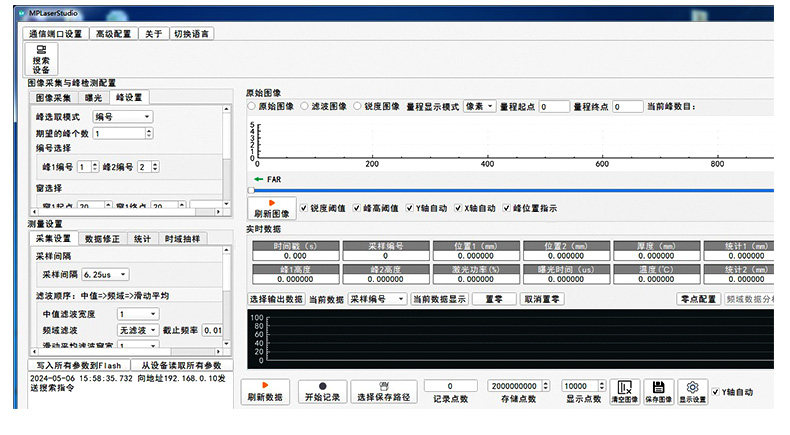Click the MPLaserStudio title bar app icon

click(x=22, y=13)
